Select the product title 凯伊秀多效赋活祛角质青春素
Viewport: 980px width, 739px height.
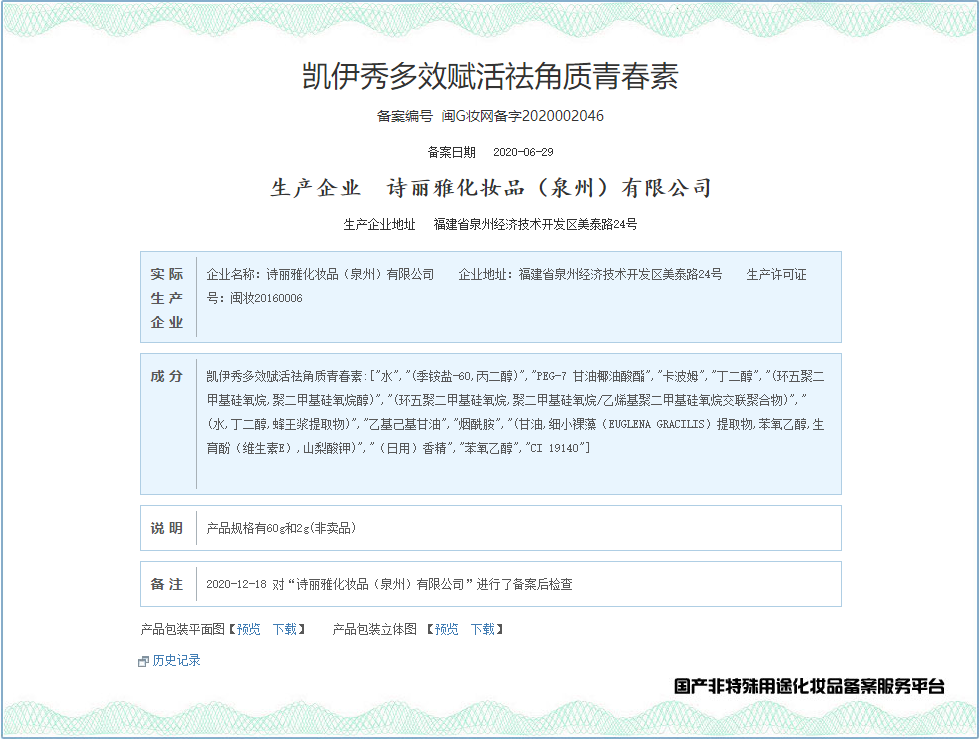point(491,76)
